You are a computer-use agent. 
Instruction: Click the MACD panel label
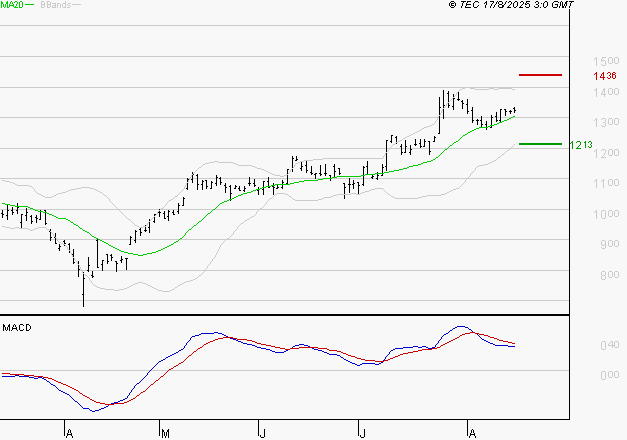coord(17,328)
